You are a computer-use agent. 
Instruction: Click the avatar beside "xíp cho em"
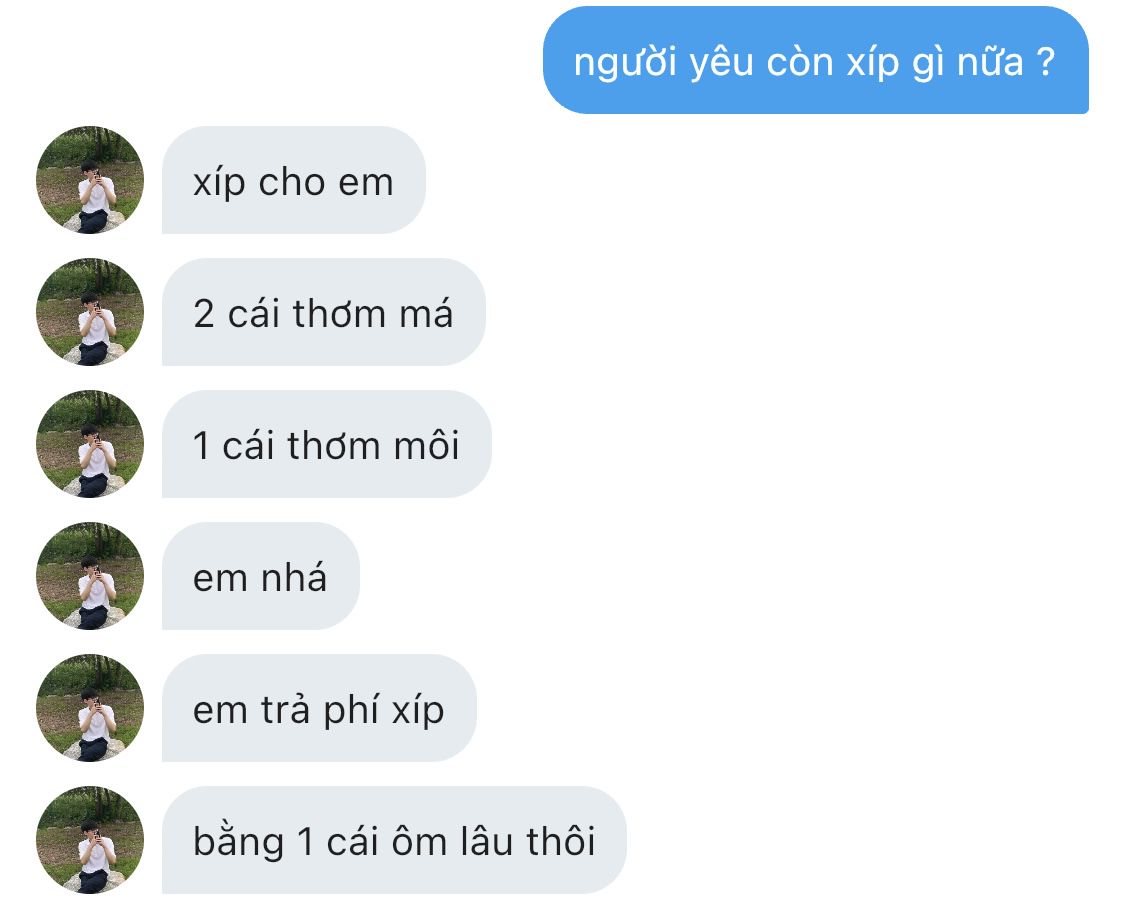pyautogui.click(x=90, y=180)
